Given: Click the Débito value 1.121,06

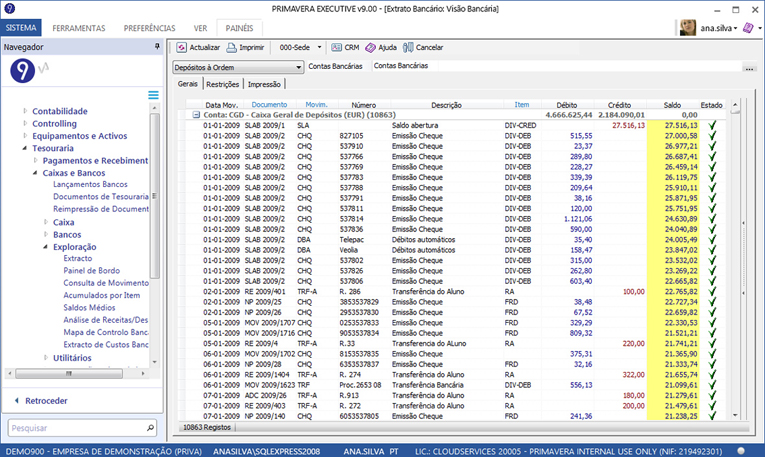Looking at the screenshot, I should coord(578,219).
